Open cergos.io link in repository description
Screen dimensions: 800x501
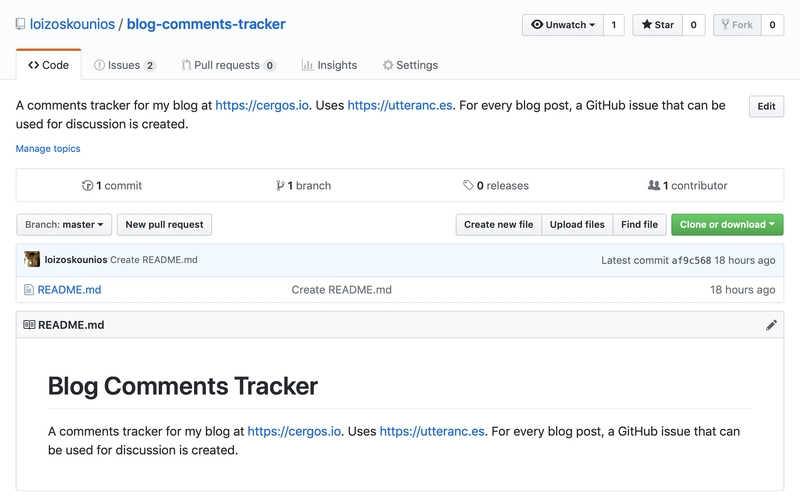(x=262, y=105)
